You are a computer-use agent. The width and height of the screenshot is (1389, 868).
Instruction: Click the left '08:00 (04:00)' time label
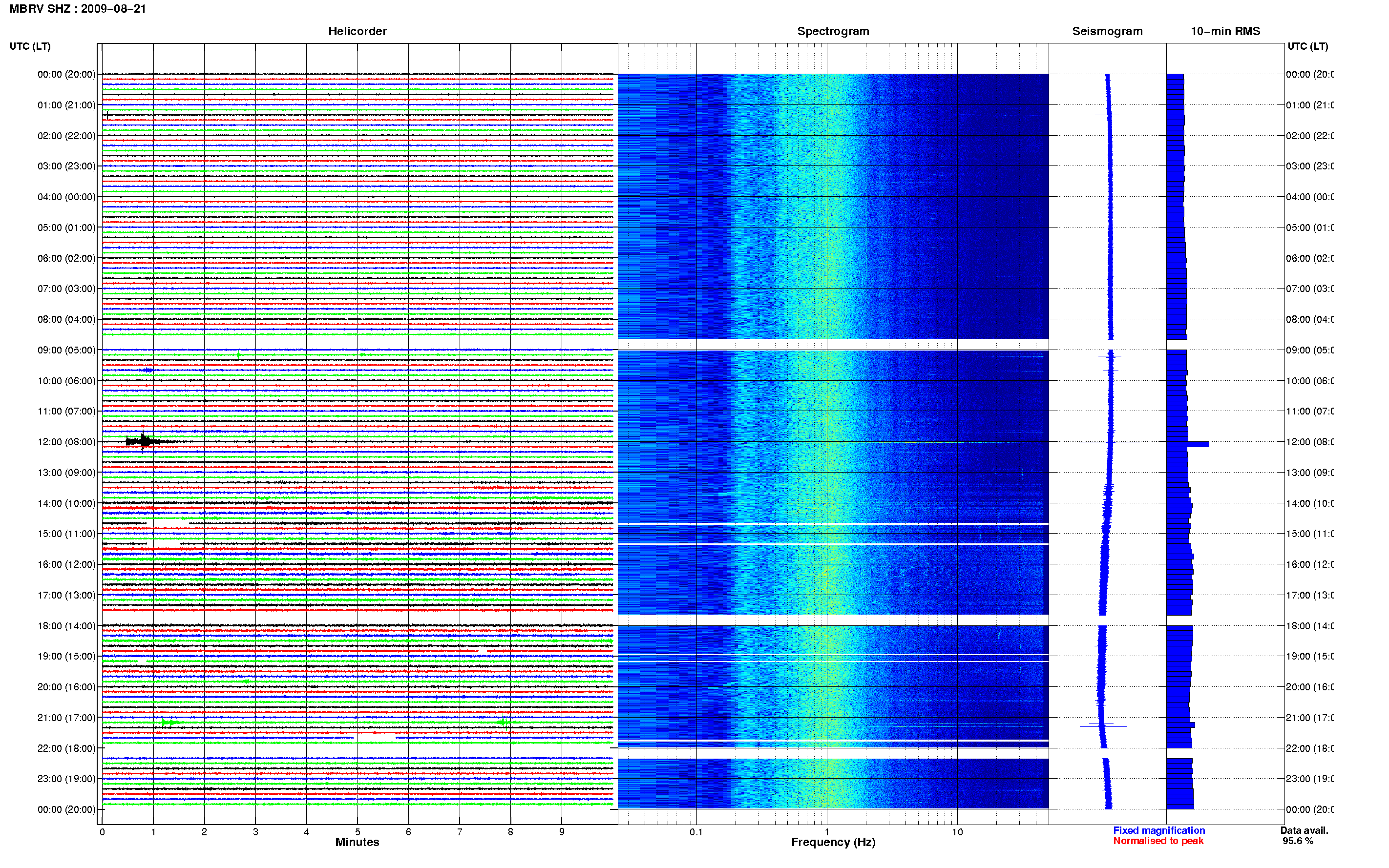click(66, 319)
